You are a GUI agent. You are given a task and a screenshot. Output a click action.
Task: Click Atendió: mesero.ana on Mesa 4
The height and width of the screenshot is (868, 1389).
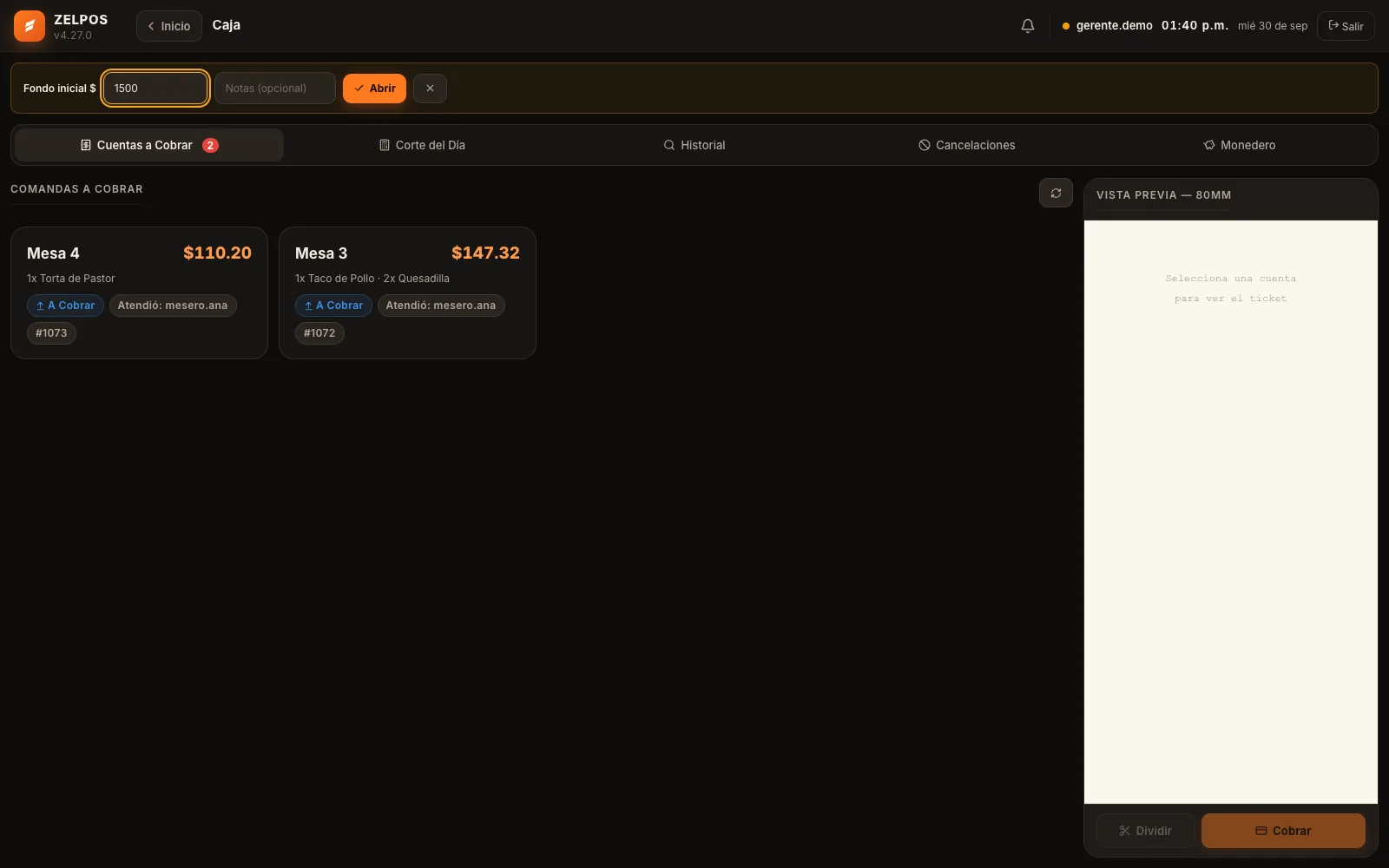pos(173,306)
